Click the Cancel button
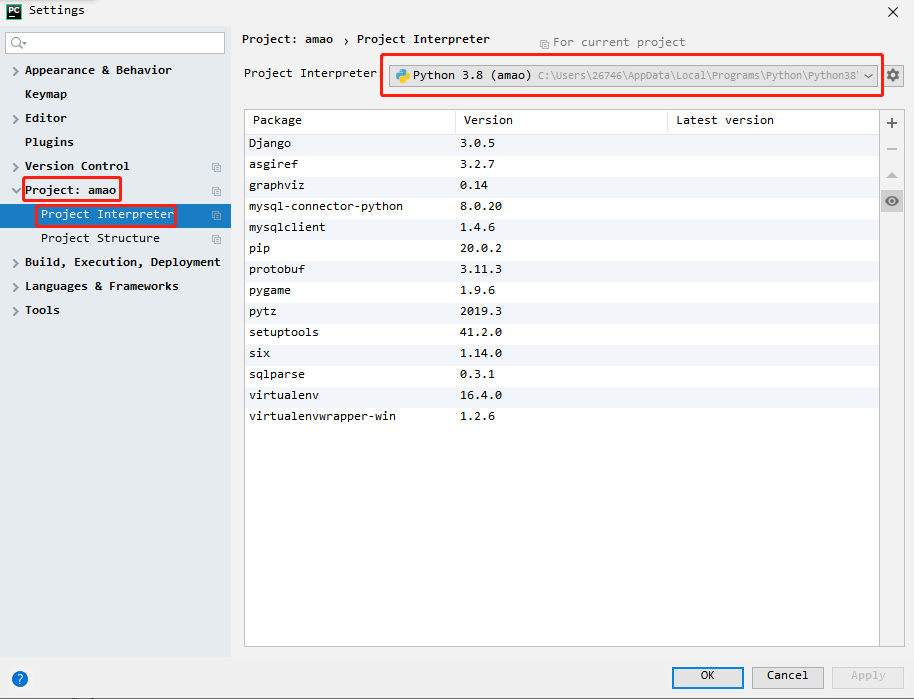This screenshot has height=699, width=914. 788,677
